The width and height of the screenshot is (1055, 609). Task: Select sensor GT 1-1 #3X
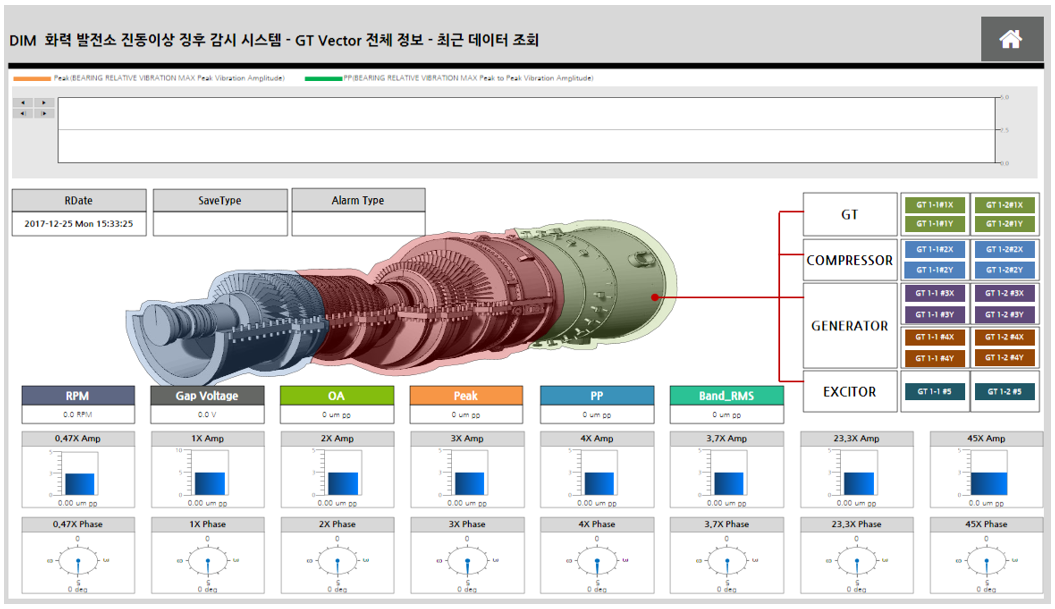click(935, 293)
